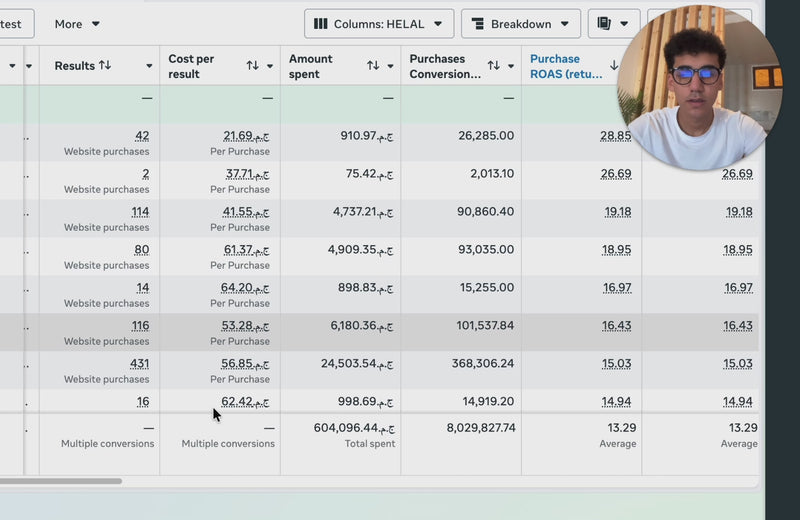Image resolution: width=800 pixels, height=520 pixels.
Task: Click sort arrows on Amount spent column
Action: [373, 66]
